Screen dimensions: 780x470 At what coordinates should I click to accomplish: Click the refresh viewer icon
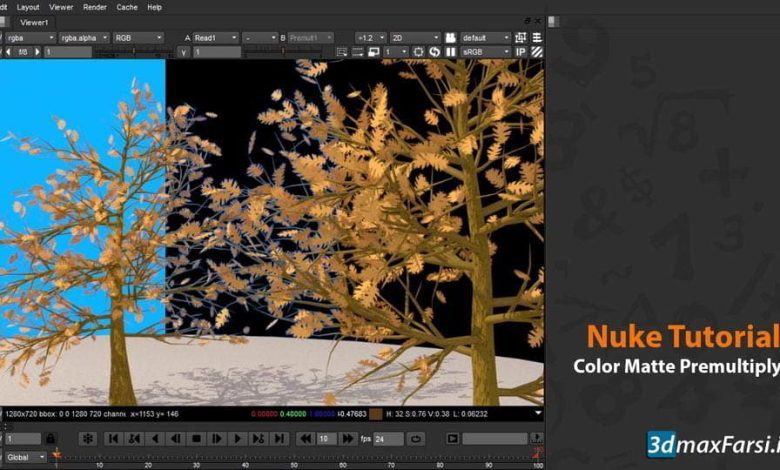pyautogui.click(x=434, y=52)
